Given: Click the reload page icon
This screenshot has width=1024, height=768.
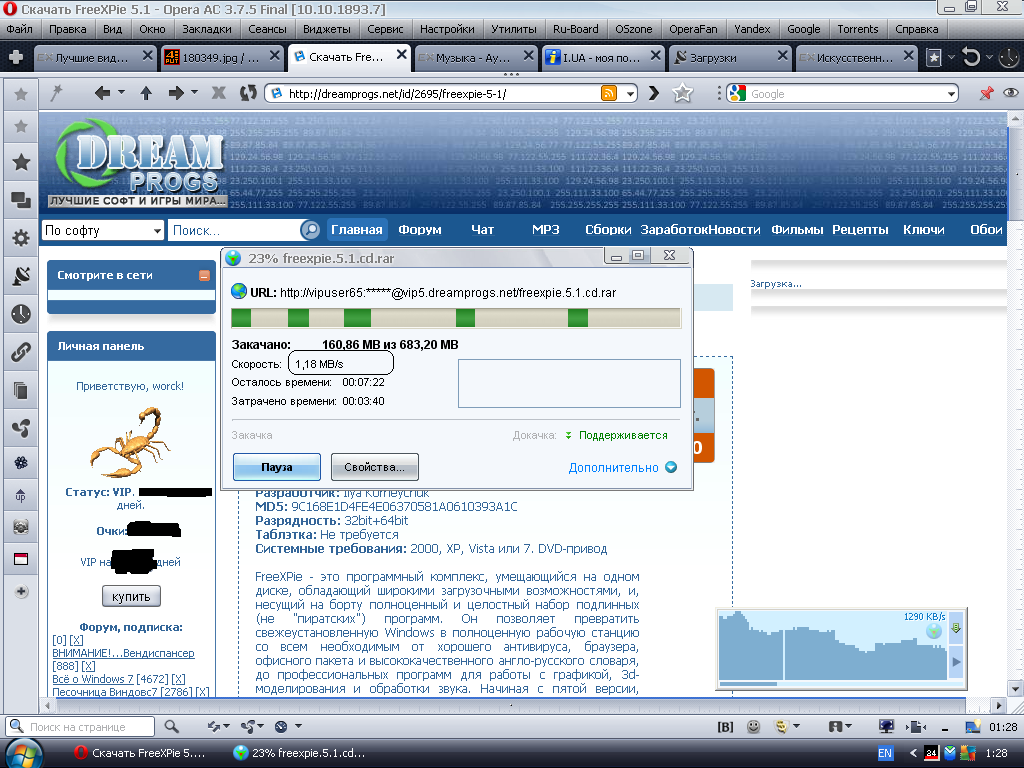Looking at the screenshot, I should point(248,93).
